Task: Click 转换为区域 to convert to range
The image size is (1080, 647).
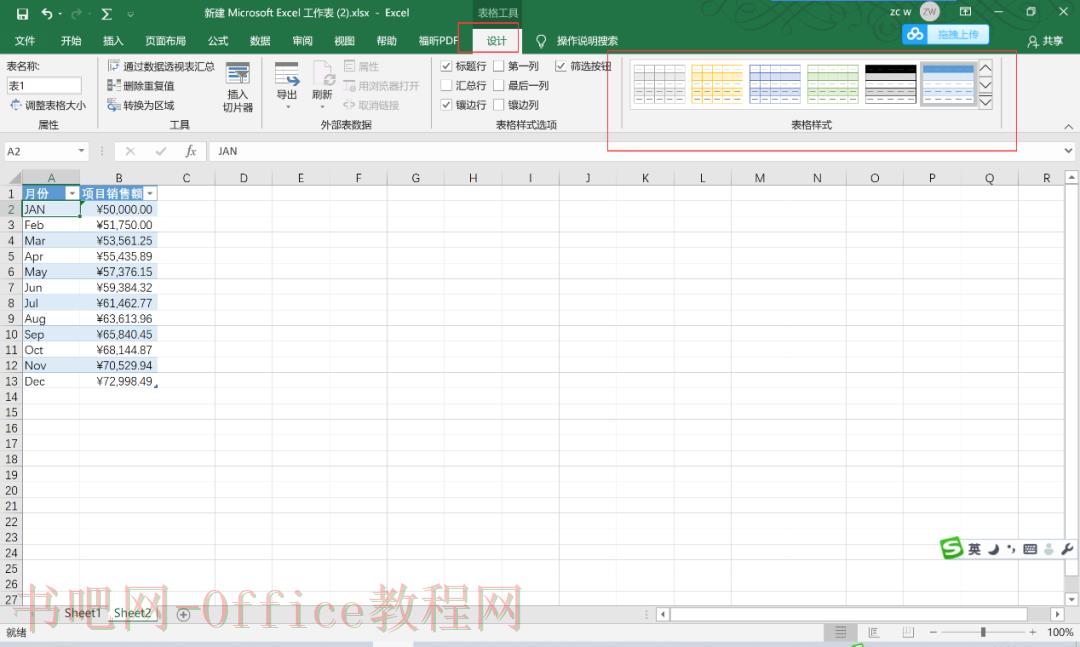Action: [x=141, y=105]
